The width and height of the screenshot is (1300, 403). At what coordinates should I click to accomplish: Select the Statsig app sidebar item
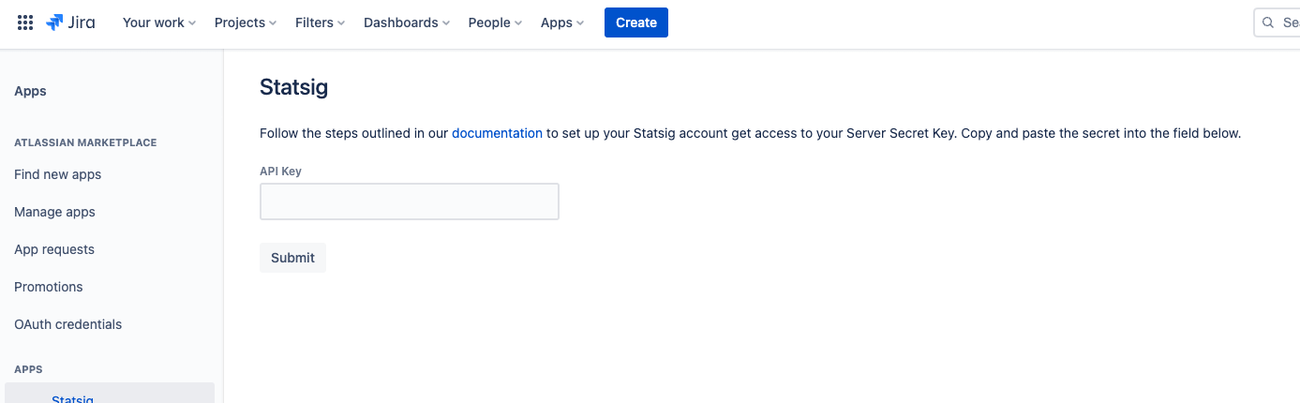point(109,394)
